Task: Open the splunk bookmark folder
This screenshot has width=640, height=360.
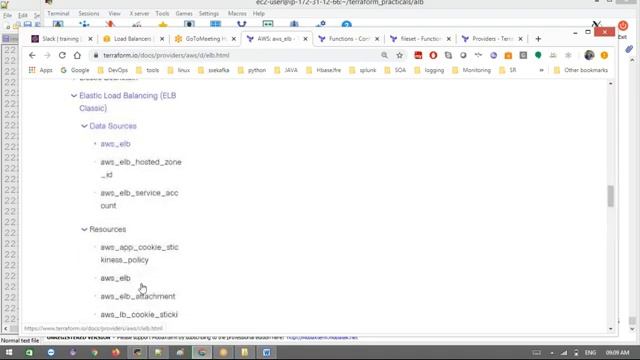Action: [x=362, y=70]
